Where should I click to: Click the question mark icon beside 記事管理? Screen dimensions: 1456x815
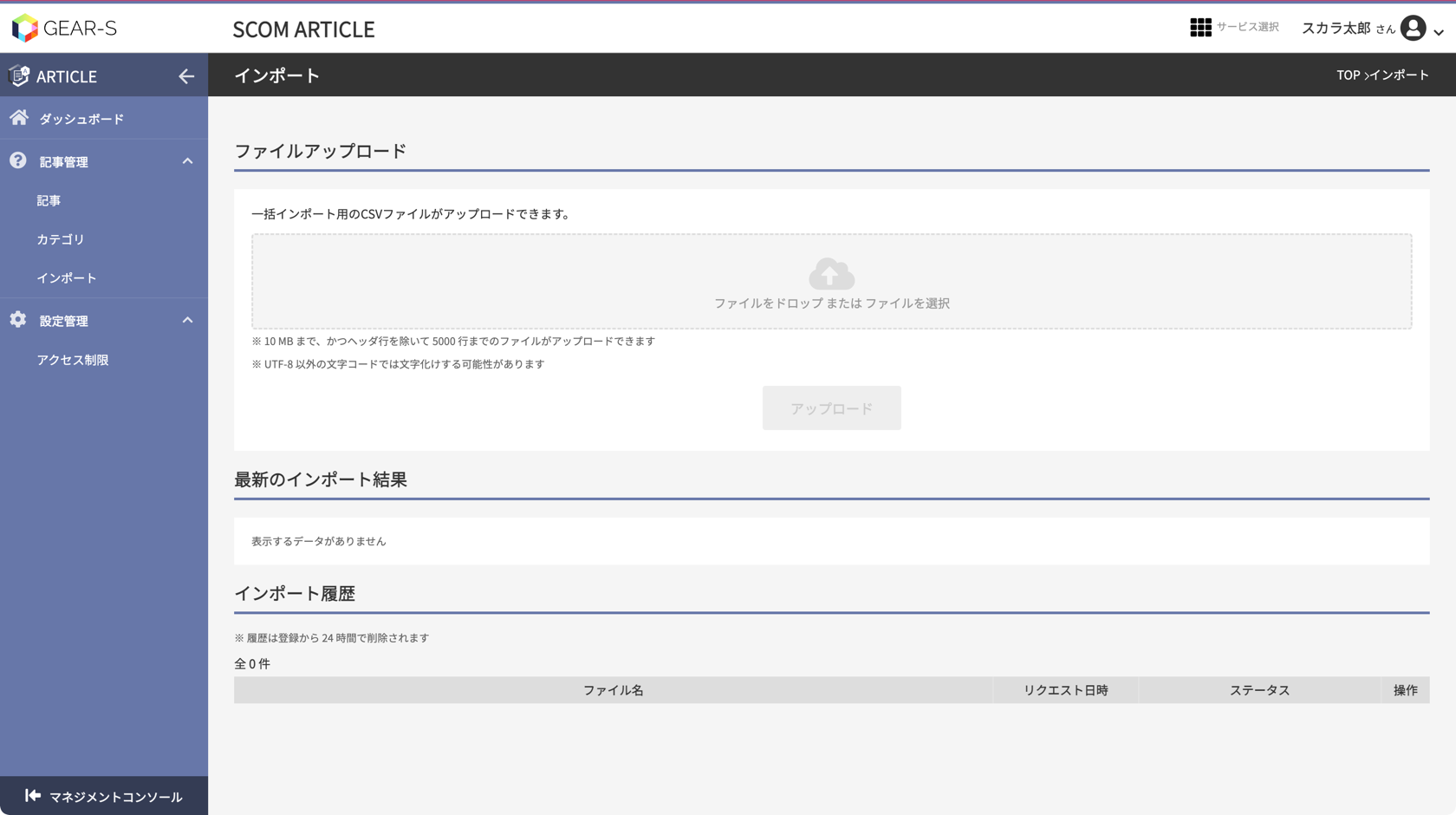(18, 160)
